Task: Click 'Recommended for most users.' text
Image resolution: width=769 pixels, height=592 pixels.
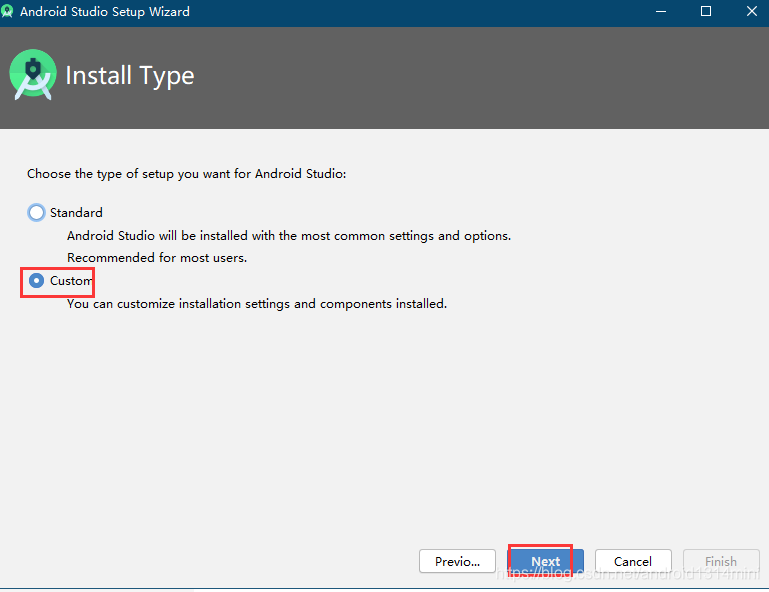Action: point(157,257)
